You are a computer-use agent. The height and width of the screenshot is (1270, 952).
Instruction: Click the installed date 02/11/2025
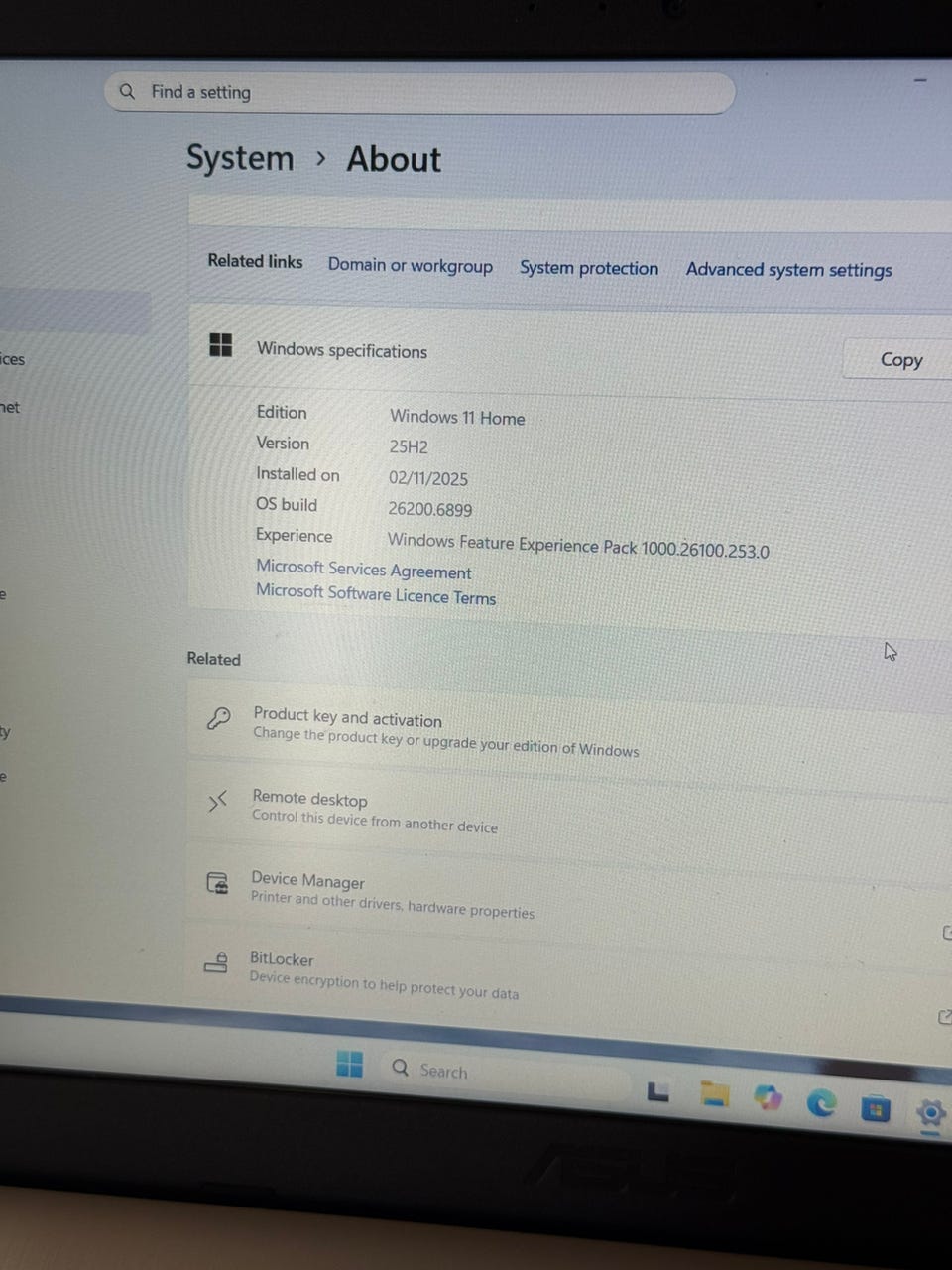pyautogui.click(x=428, y=478)
